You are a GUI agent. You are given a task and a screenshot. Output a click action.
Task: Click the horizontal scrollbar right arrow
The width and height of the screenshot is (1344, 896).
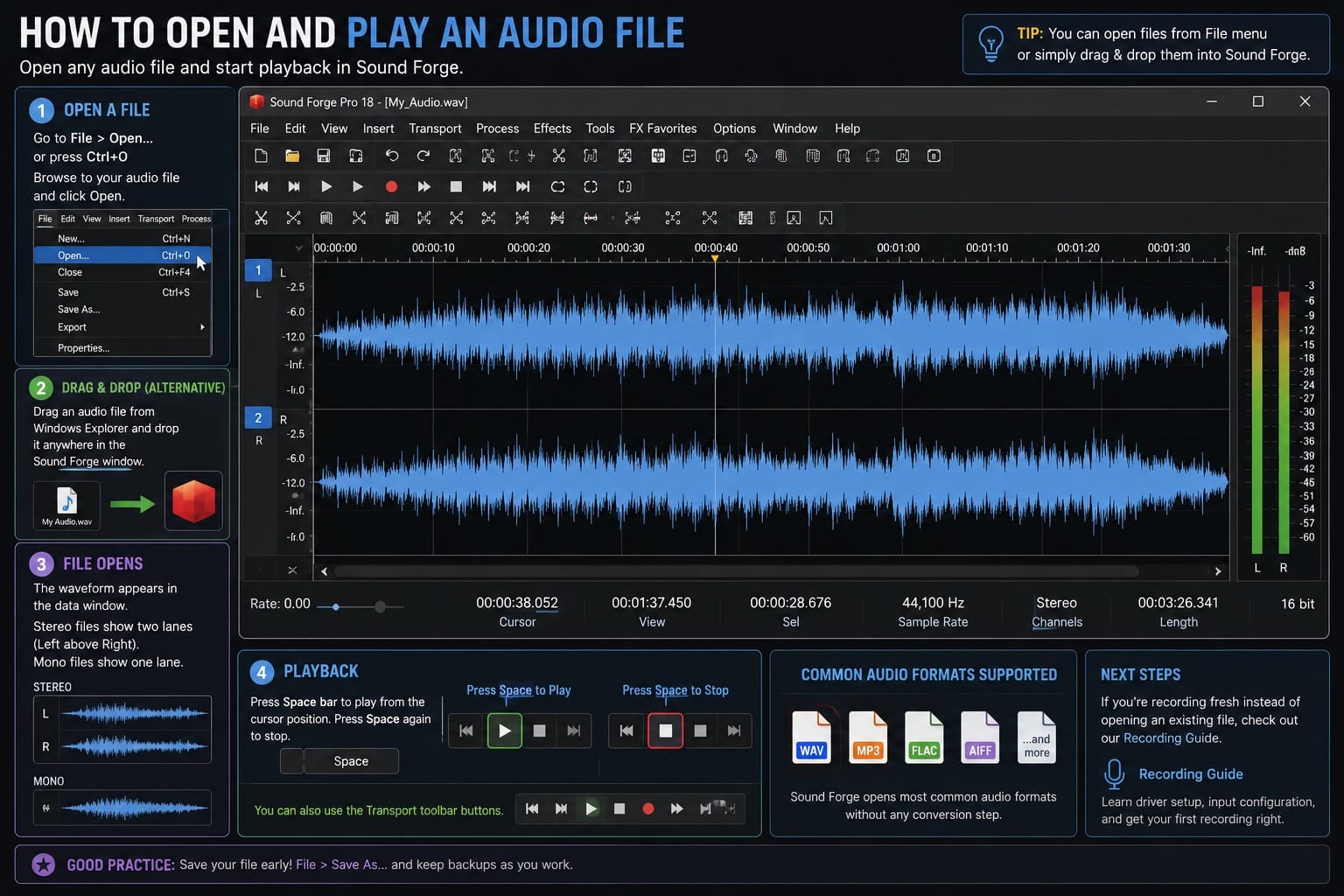coord(1217,571)
